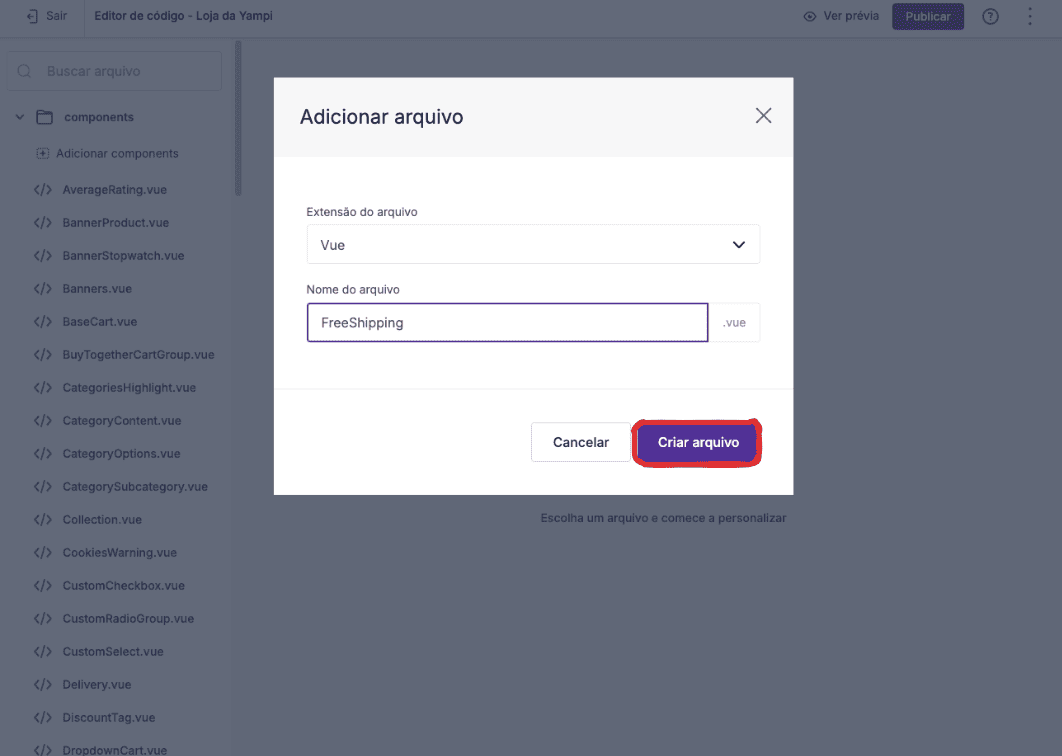The height and width of the screenshot is (756, 1062).
Task: Click the components folder icon
Action: point(45,117)
